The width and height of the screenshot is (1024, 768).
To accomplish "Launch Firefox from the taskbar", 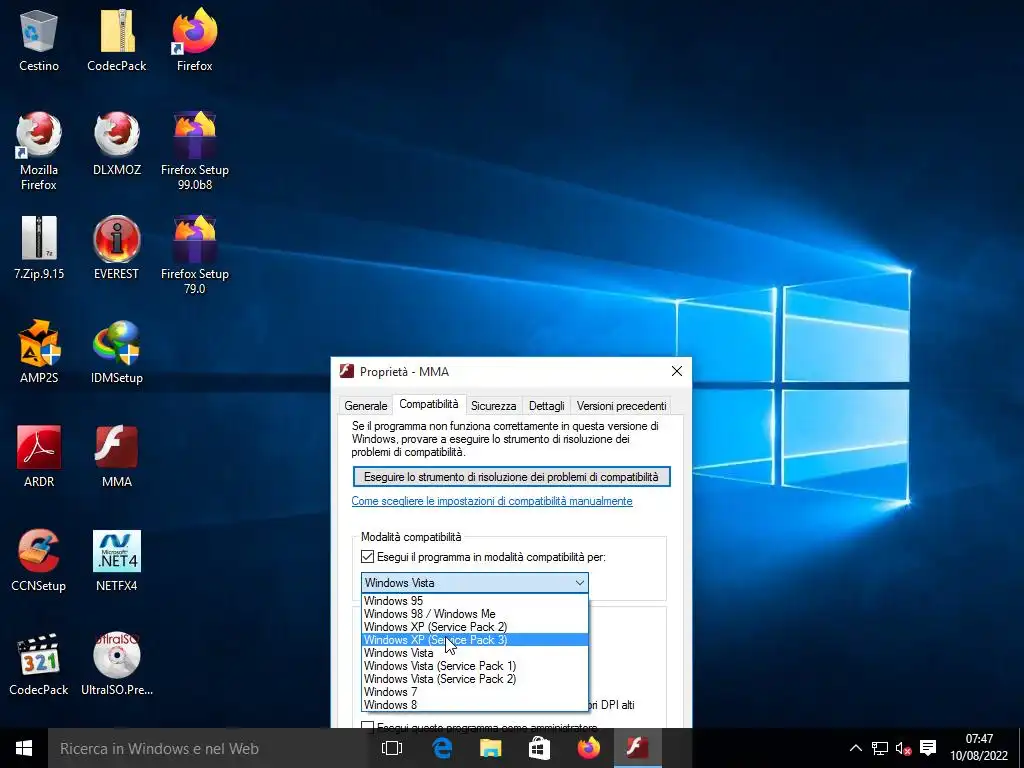I will tap(588, 748).
